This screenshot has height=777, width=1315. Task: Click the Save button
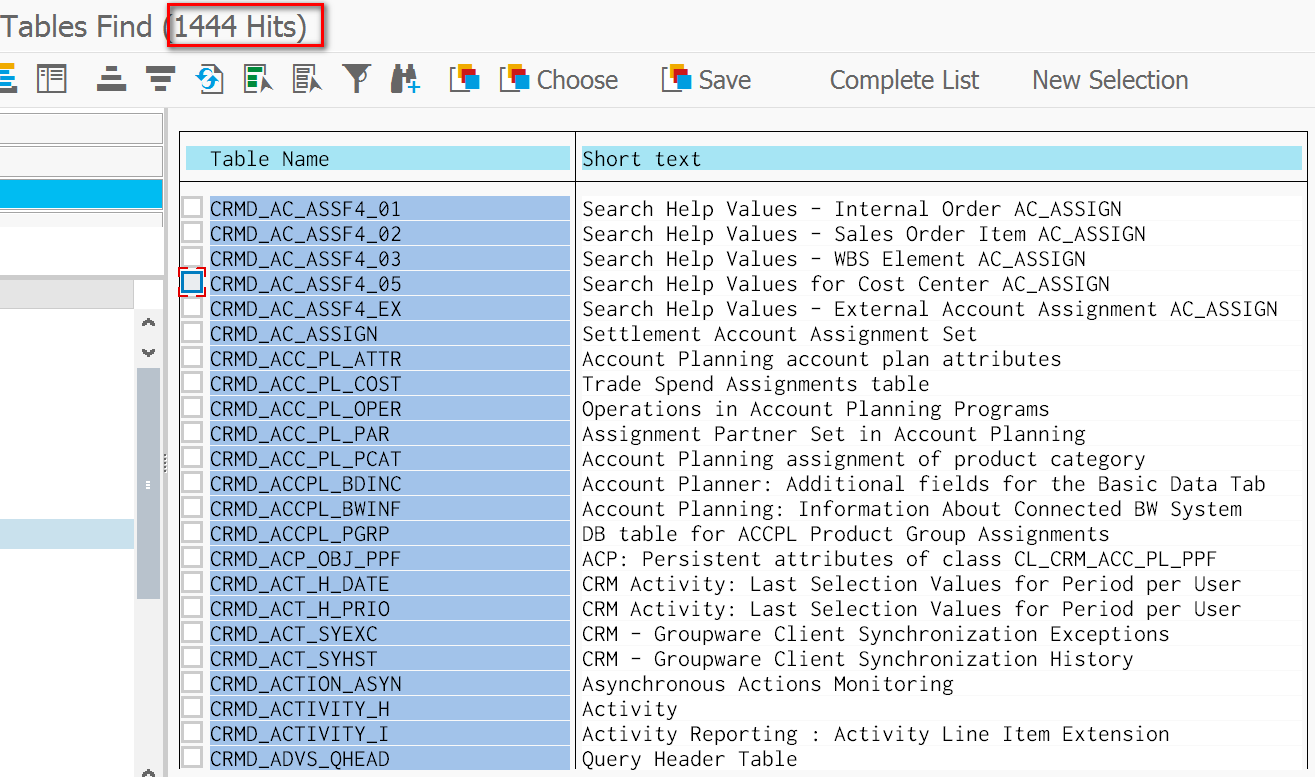pyautogui.click(x=706, y=80)
